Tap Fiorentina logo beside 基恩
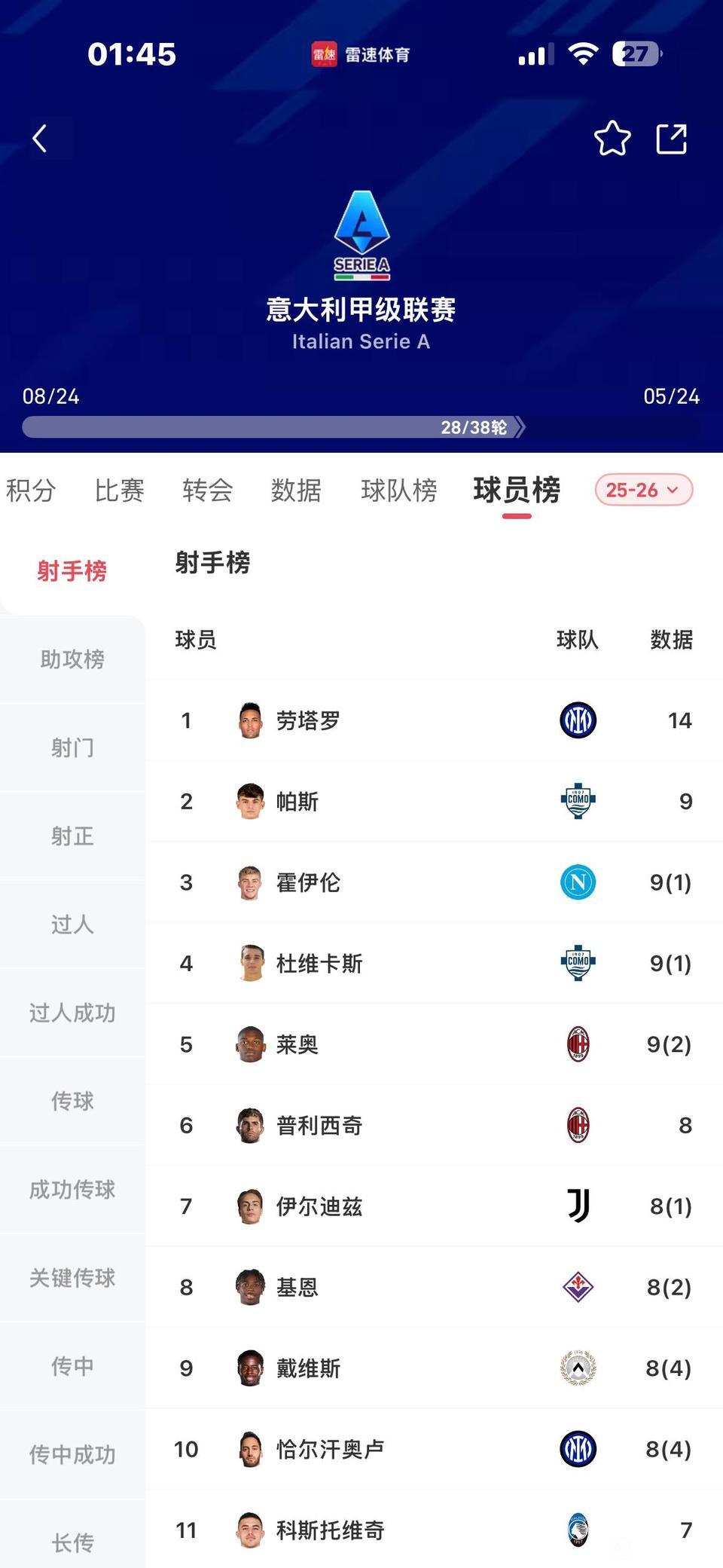 [578, 1286]
